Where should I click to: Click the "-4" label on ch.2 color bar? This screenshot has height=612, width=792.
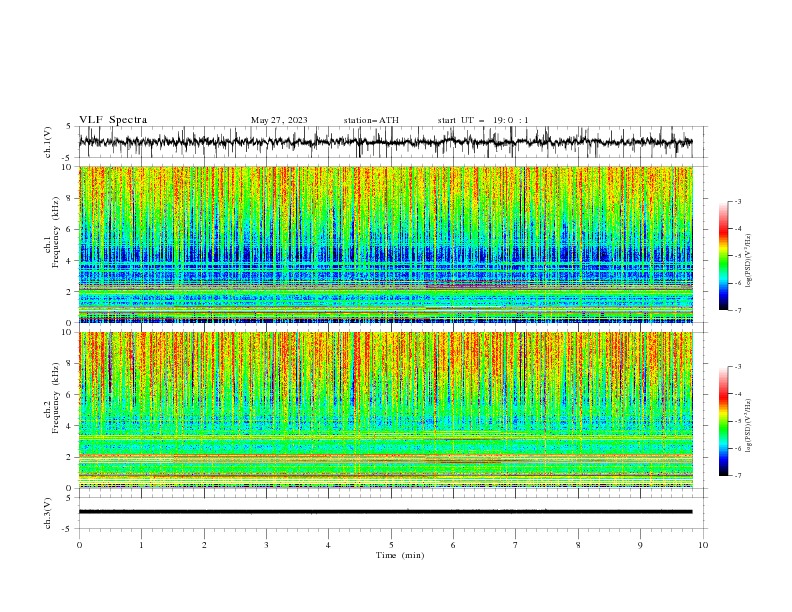[738, 394]
